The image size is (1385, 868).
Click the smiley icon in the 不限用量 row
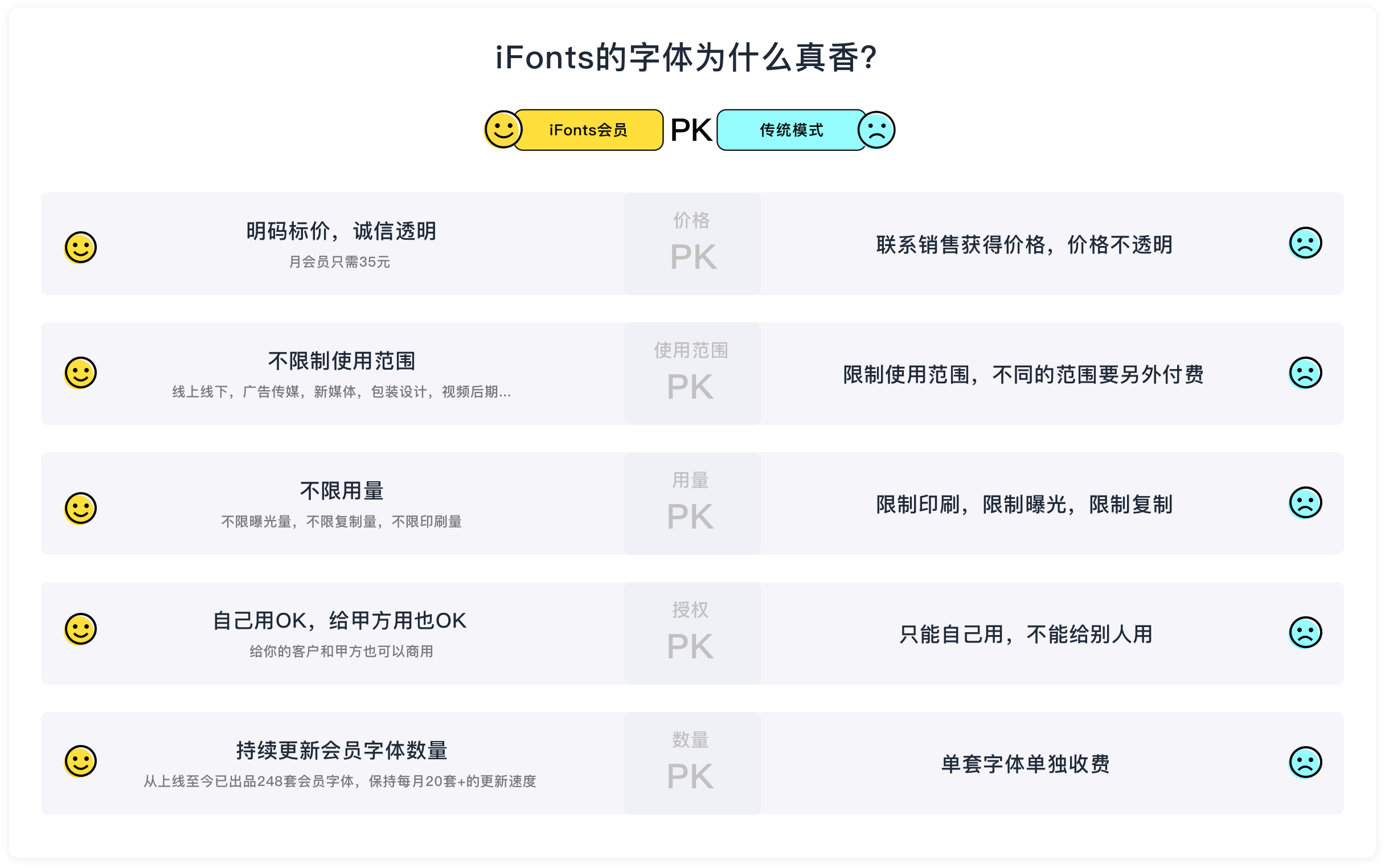[80, 508]
